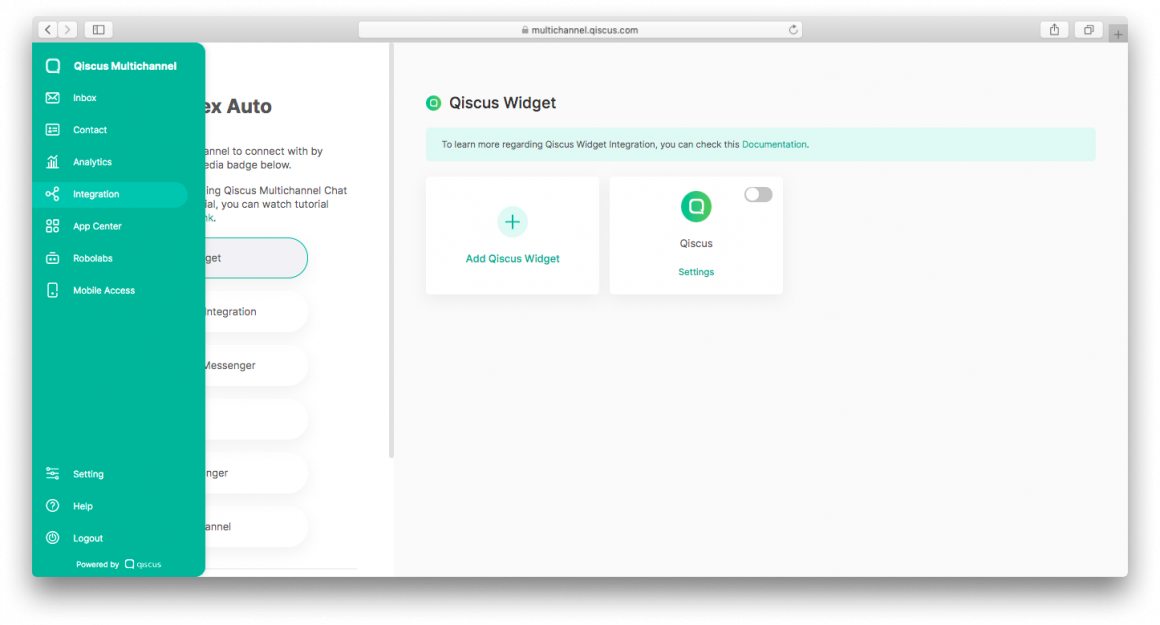Select Integration in the sidebar
The width and height of the screenshot is (1160, 625).
(97, 193)
